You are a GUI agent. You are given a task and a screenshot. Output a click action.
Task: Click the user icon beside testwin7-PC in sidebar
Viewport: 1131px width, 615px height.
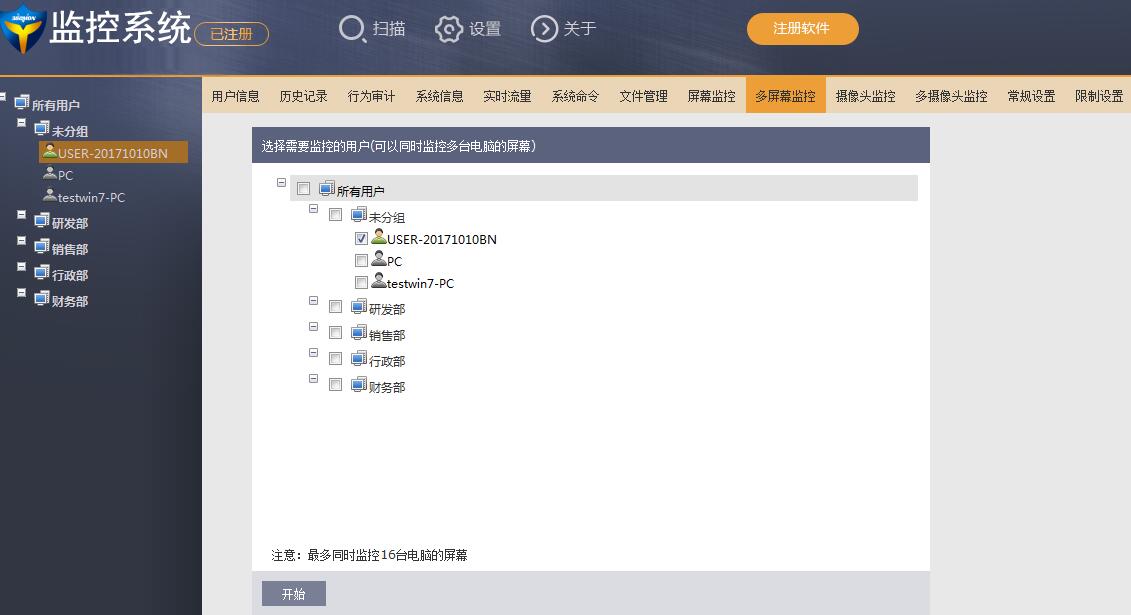(49, 196)
